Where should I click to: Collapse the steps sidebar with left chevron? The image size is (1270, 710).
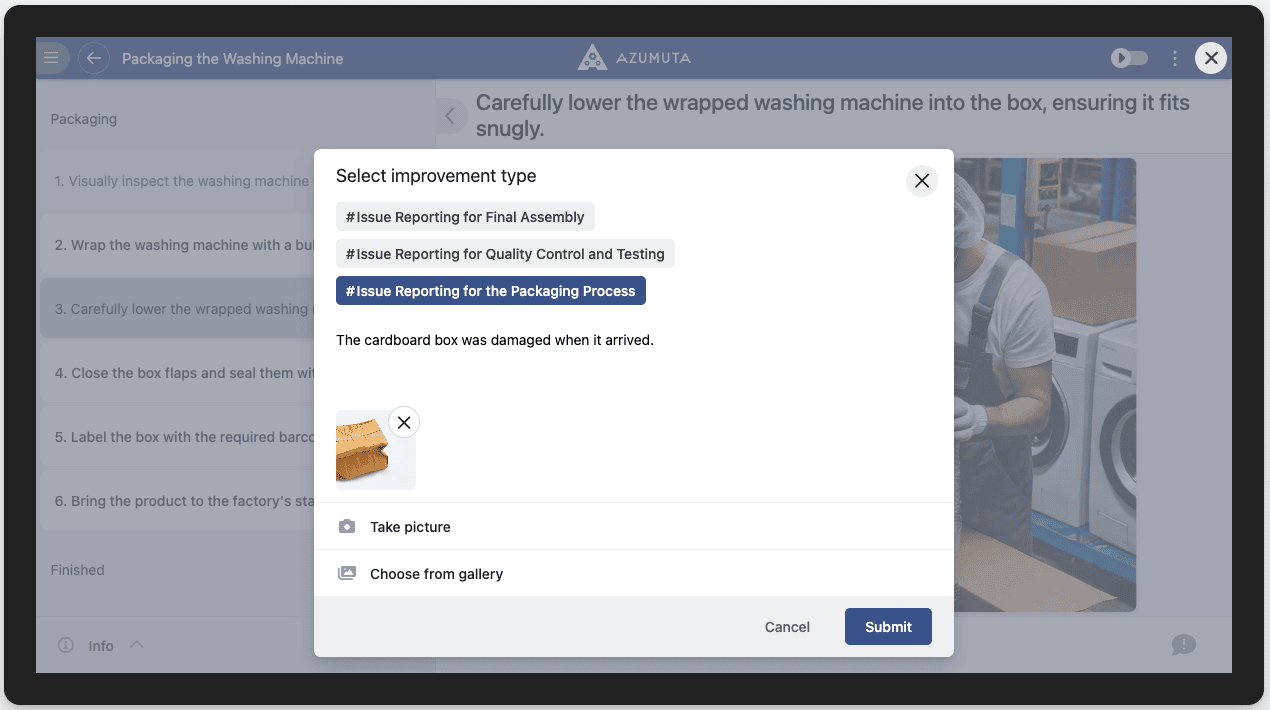click(450, 116)
